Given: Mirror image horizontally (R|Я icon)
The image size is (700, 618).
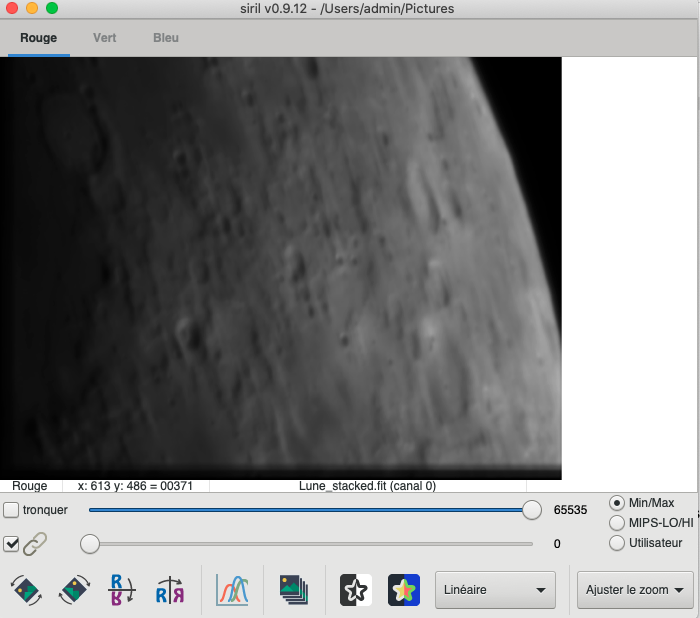Looking at the screenshot, I should (170, 590).
